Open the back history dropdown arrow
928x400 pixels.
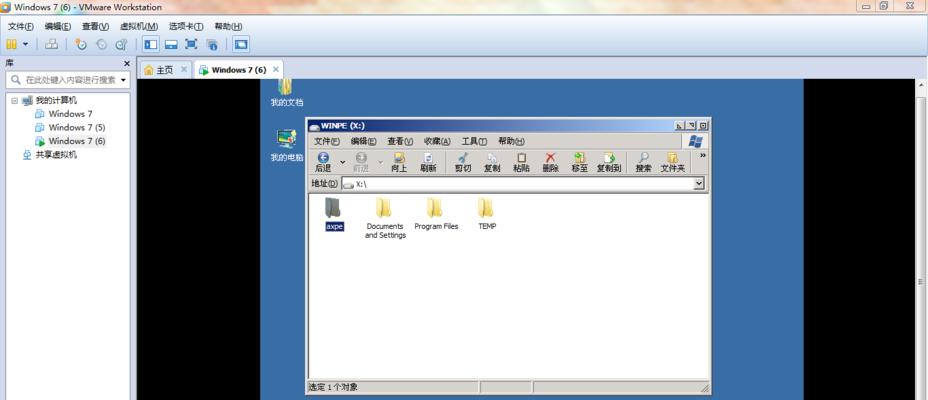342,162
